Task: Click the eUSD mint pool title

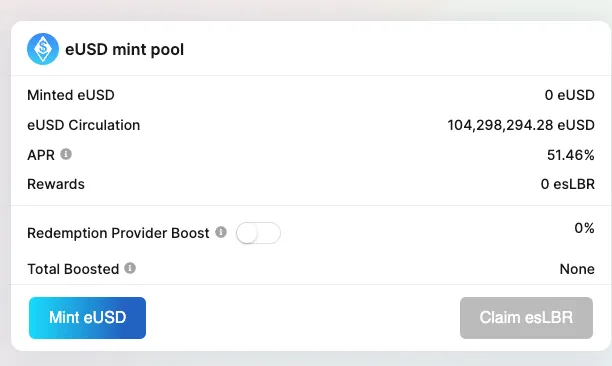Action: (x=125, y=50)
